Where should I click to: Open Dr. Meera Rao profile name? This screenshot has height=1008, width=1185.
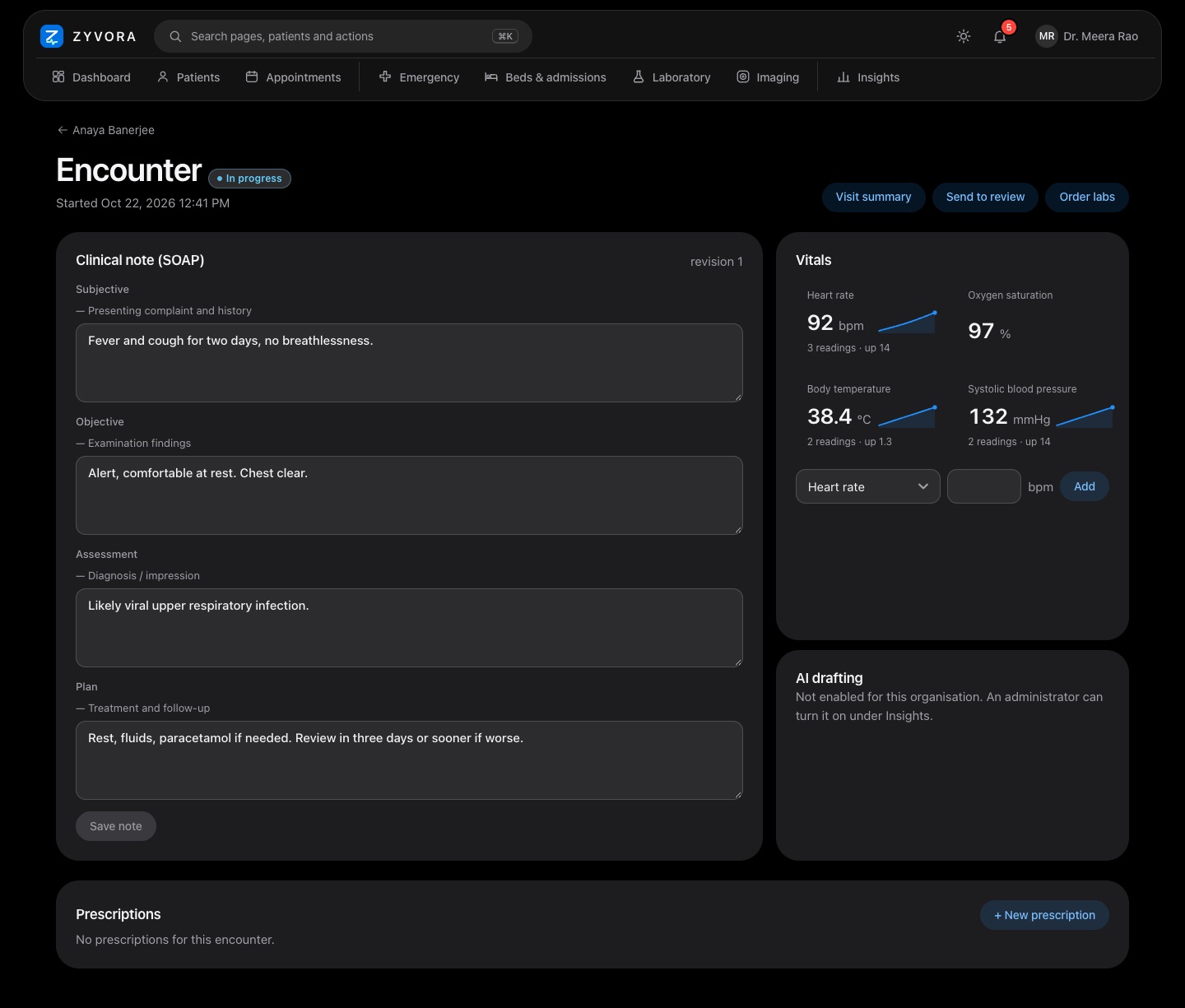pos(1100,36)
